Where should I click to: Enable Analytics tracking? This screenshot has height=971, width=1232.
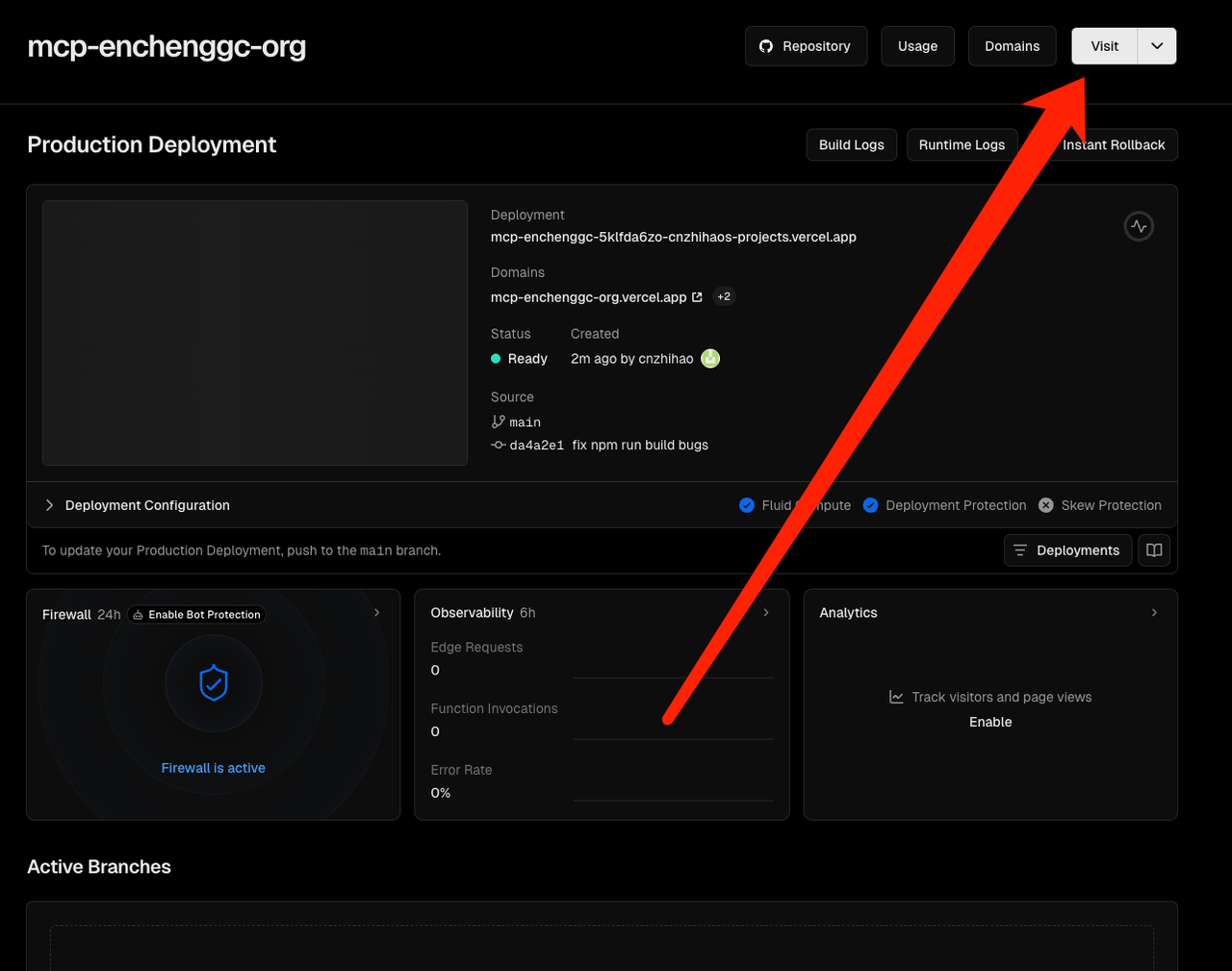989,722
